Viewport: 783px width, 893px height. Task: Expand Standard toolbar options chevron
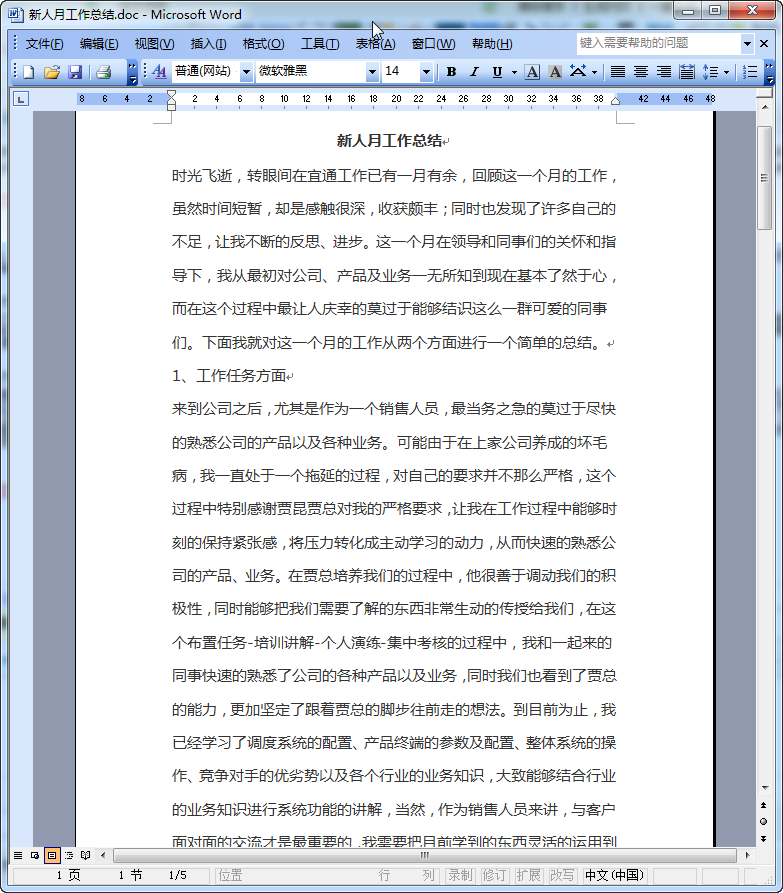[132, 72]
